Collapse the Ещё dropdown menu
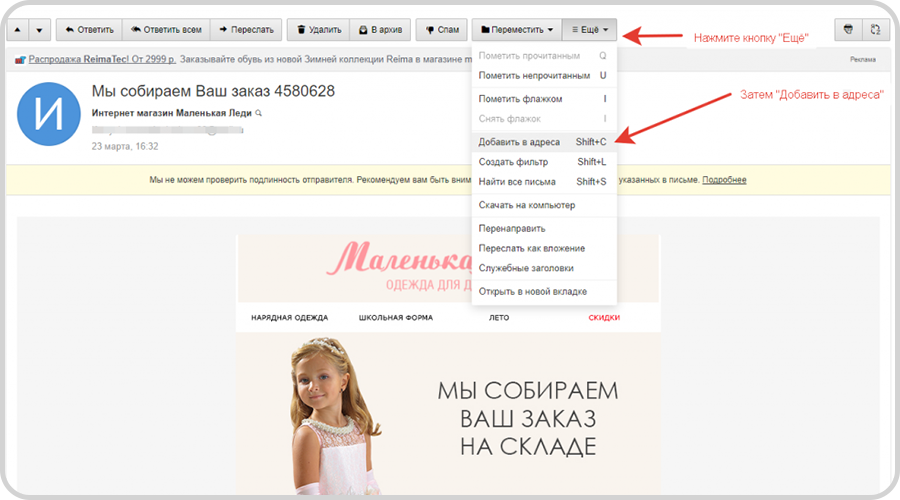 point(590,30)
